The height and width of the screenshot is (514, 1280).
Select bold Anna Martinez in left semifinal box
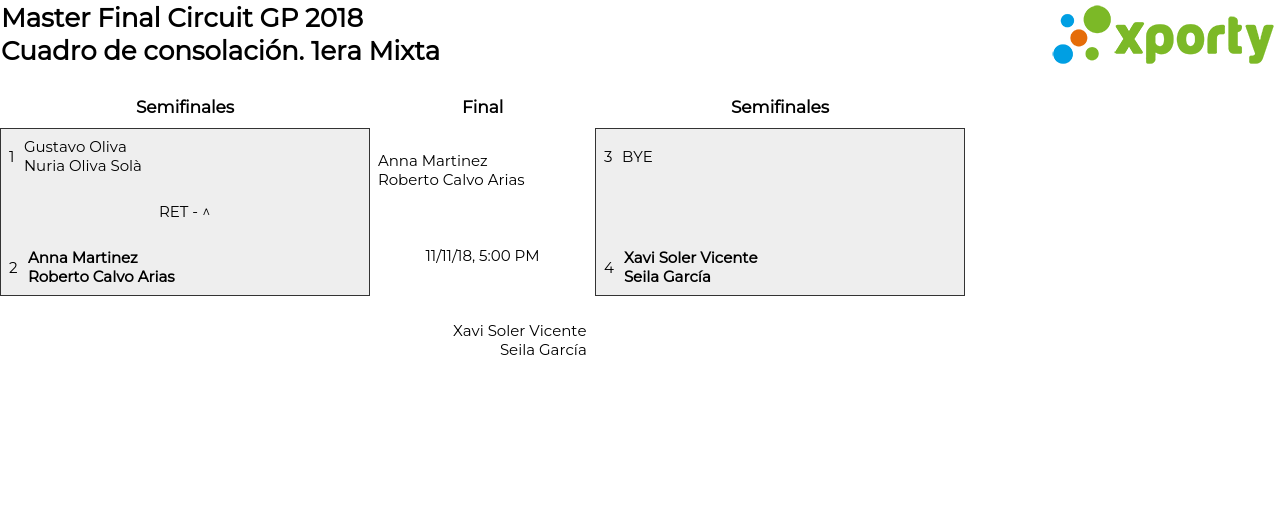point(83,258)
